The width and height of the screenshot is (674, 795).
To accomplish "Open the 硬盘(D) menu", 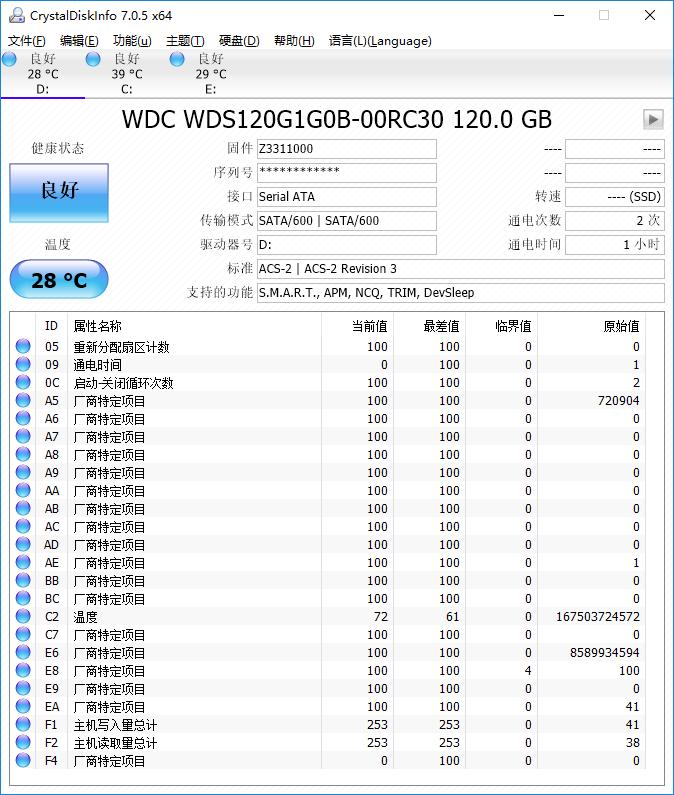I will pos(239,41).
